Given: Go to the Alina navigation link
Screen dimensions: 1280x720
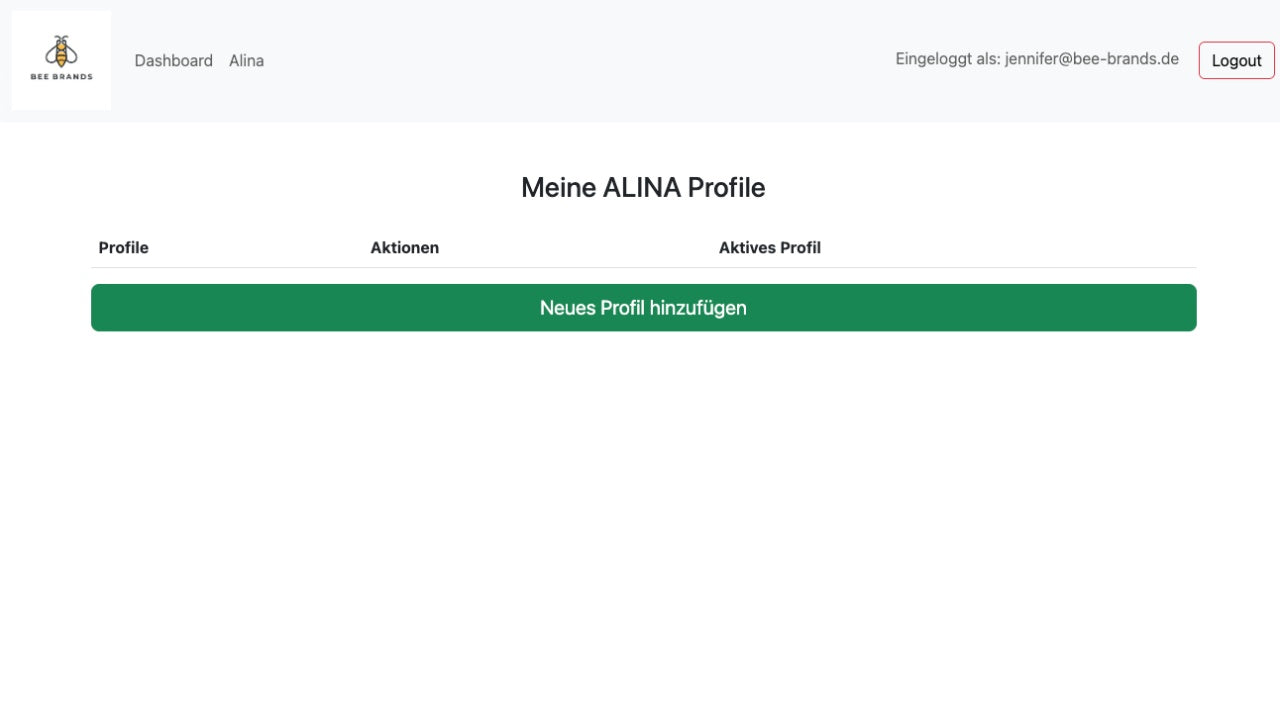Looking at the screenshot, I should (x=246, y=60).
